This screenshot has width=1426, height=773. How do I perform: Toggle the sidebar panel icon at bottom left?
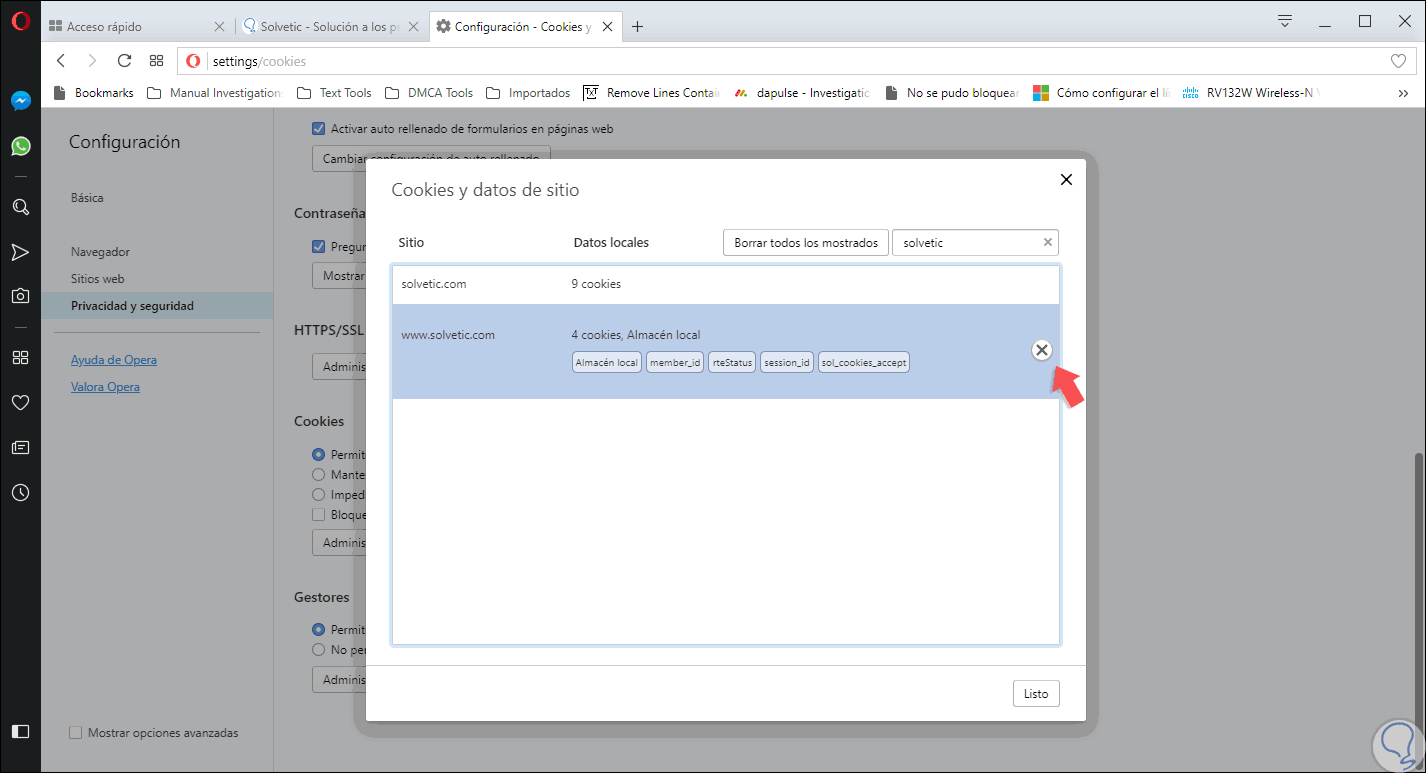[x=21, y=731]
